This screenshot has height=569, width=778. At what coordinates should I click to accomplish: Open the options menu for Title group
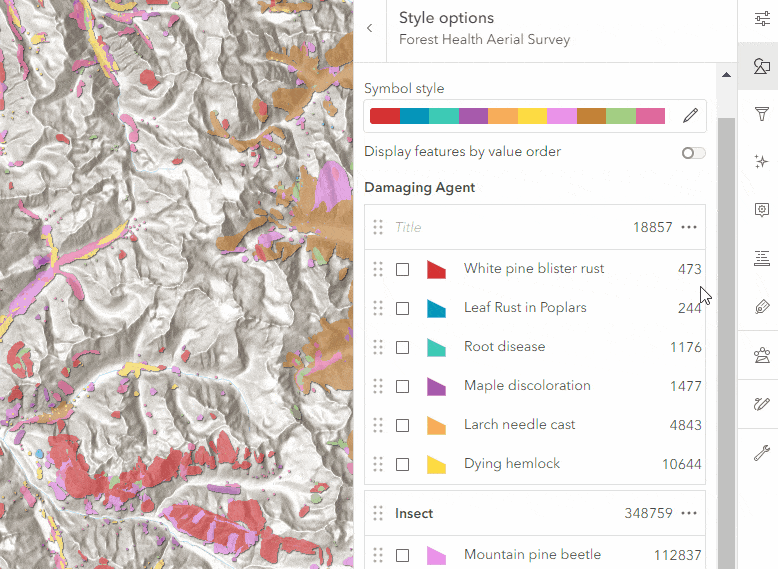689,227
